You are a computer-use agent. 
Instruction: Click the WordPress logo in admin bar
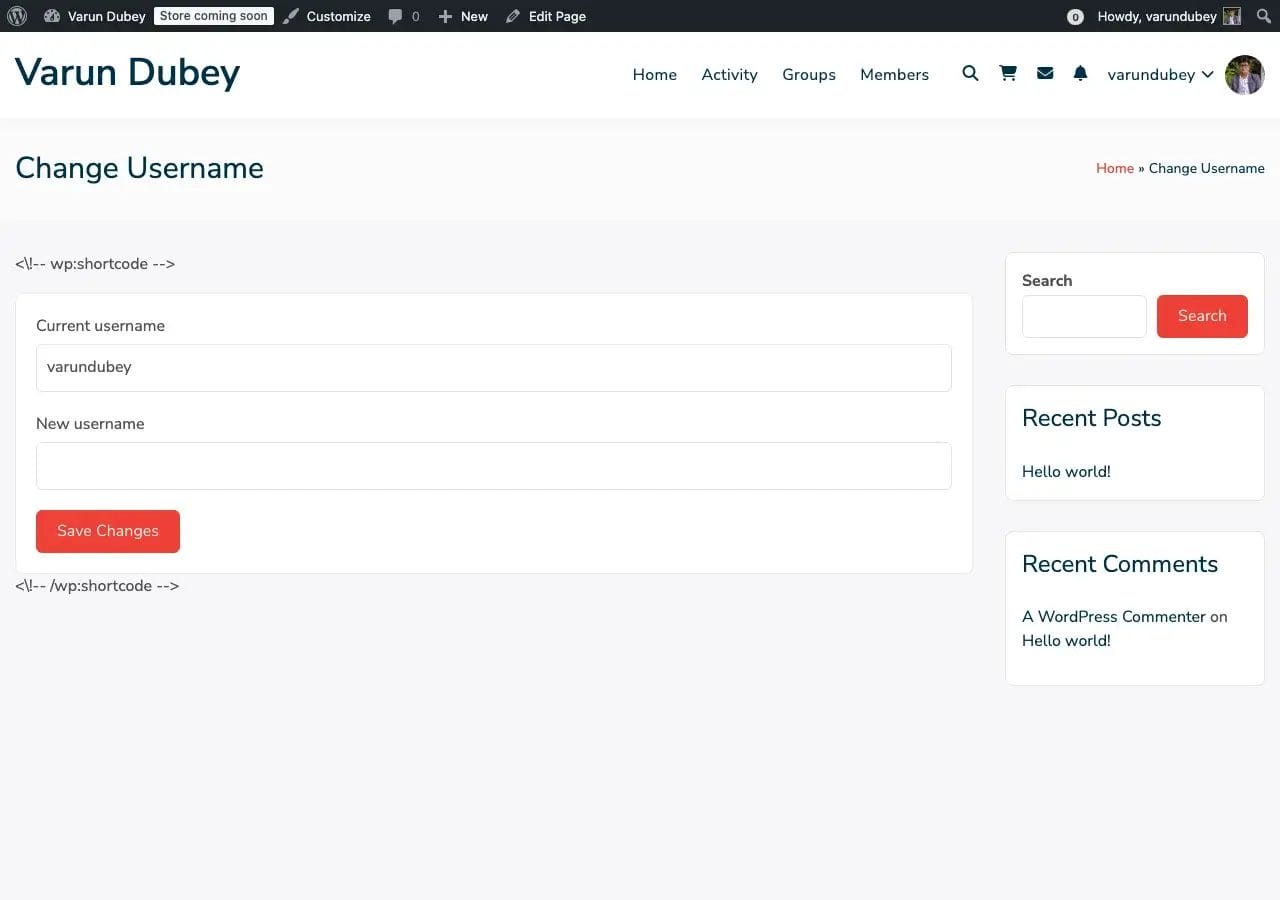click(x=17, y=16)
